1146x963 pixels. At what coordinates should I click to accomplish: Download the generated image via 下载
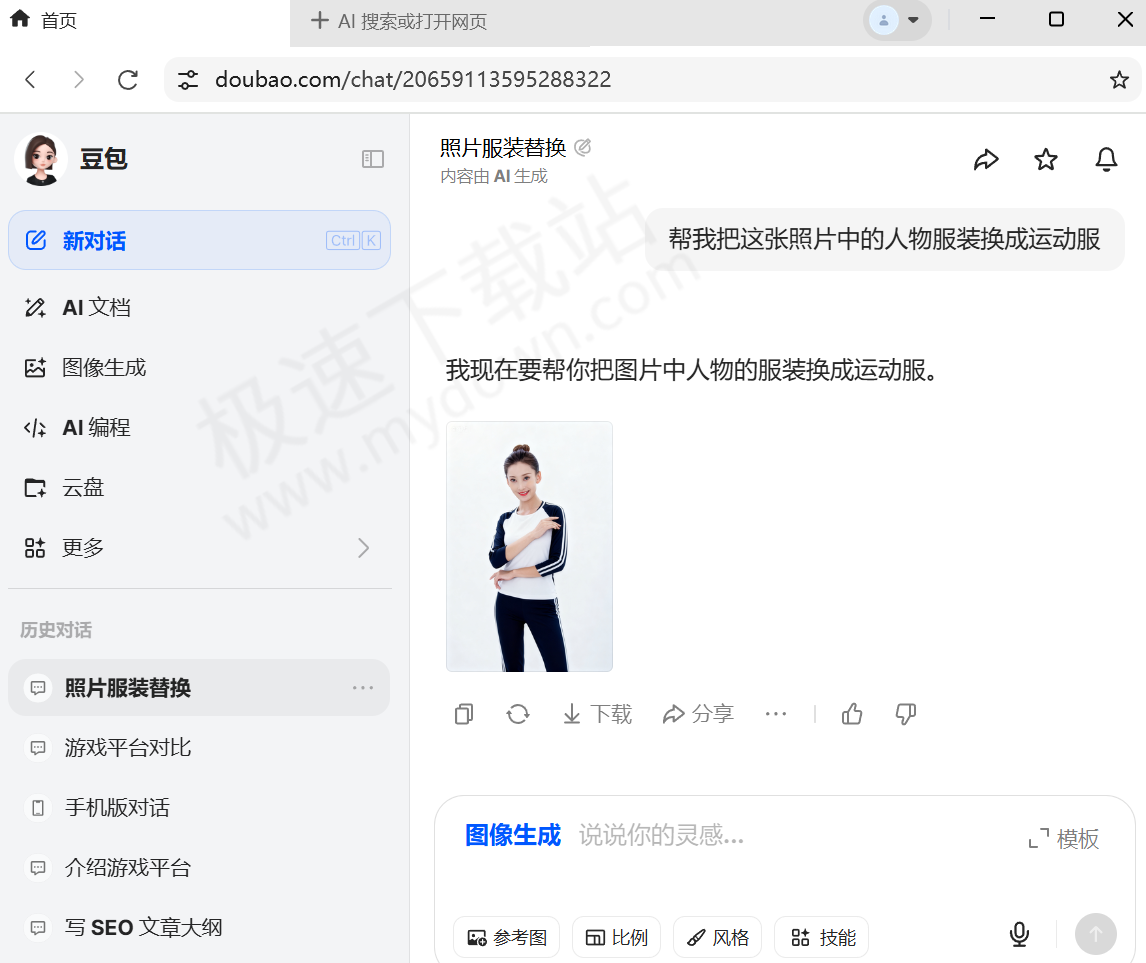pos(596,713)
